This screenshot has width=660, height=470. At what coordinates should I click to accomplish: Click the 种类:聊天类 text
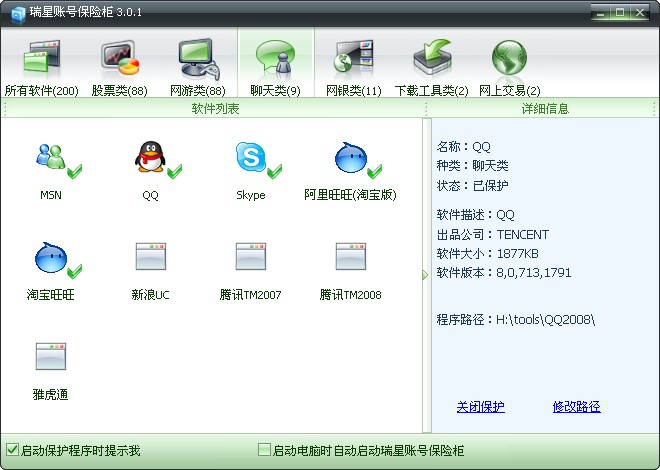(472, 165)
